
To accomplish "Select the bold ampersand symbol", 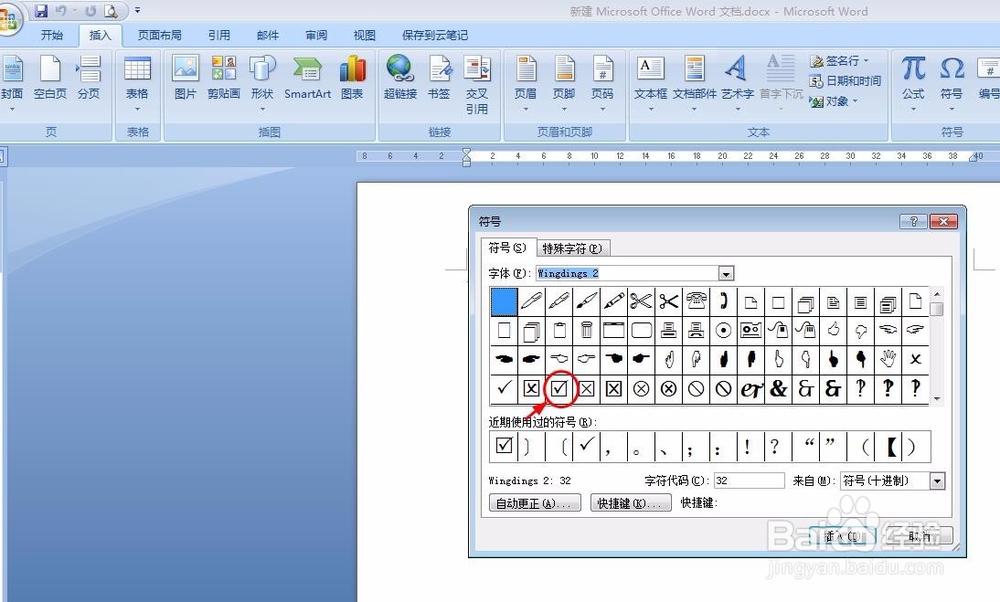I will pyautogui.click(x=778, y=388).
